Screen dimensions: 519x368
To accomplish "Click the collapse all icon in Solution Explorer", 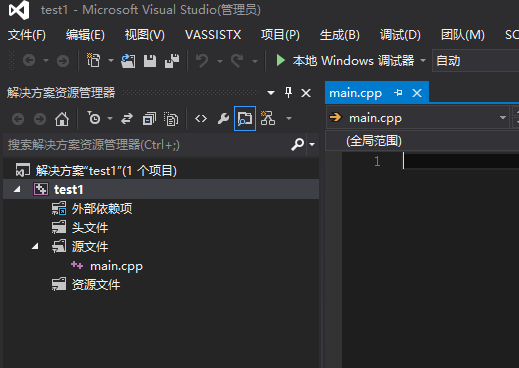I will (x=149, y=119).
